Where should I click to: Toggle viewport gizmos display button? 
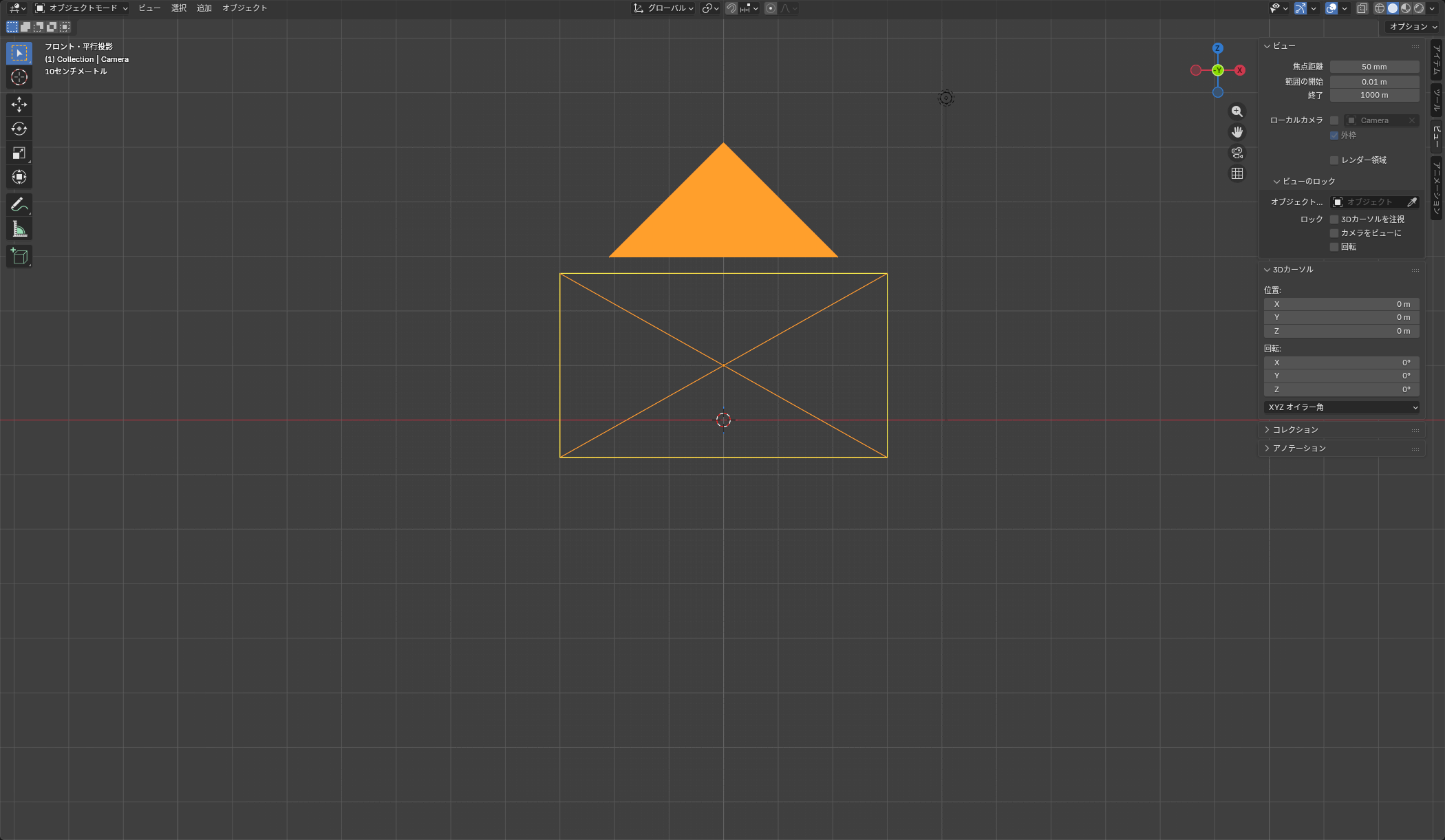[x=1300, y=8]
